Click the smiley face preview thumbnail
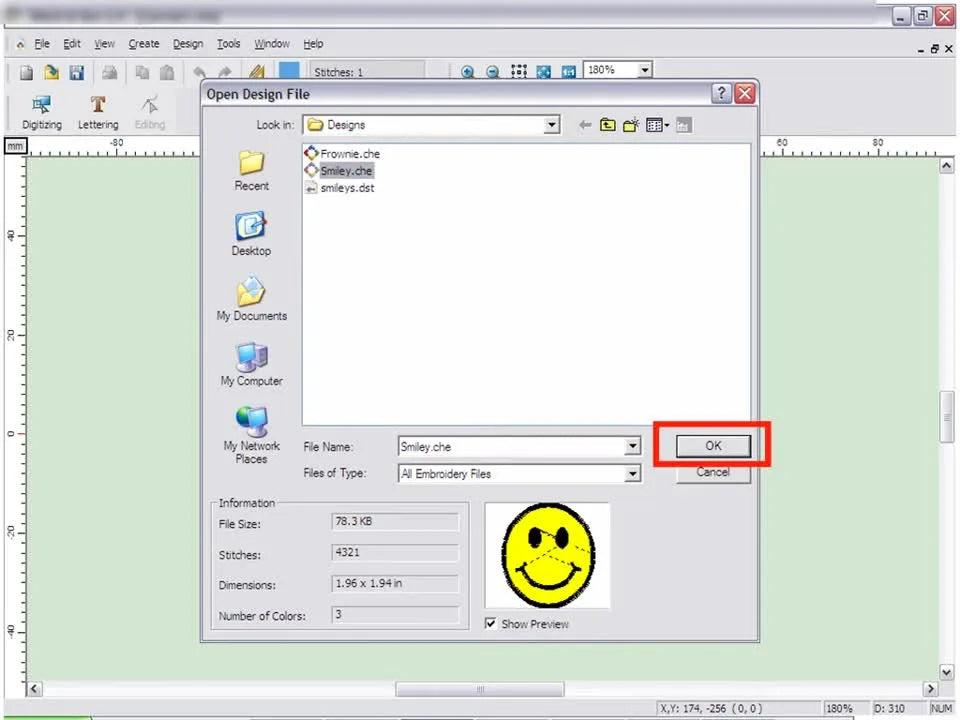The height and width of the screenshot is (720, 960). (547, 555)
